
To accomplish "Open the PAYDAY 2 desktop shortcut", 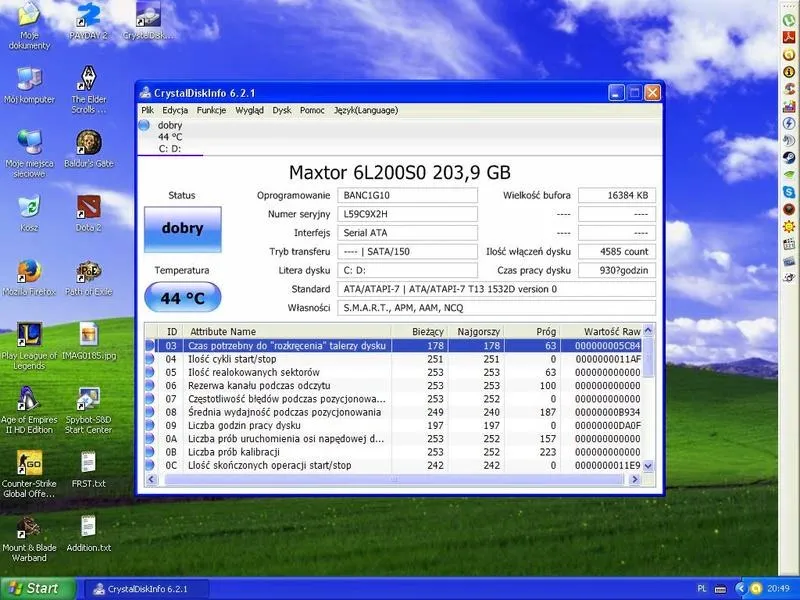I will pyautogui.click(x=88, y=21).
